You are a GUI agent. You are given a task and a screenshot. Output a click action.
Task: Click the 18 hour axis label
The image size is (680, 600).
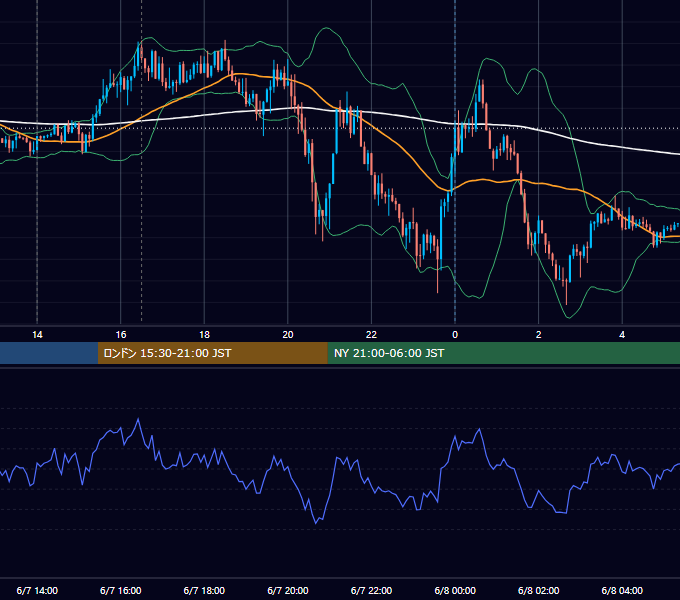tap(204, 335)
